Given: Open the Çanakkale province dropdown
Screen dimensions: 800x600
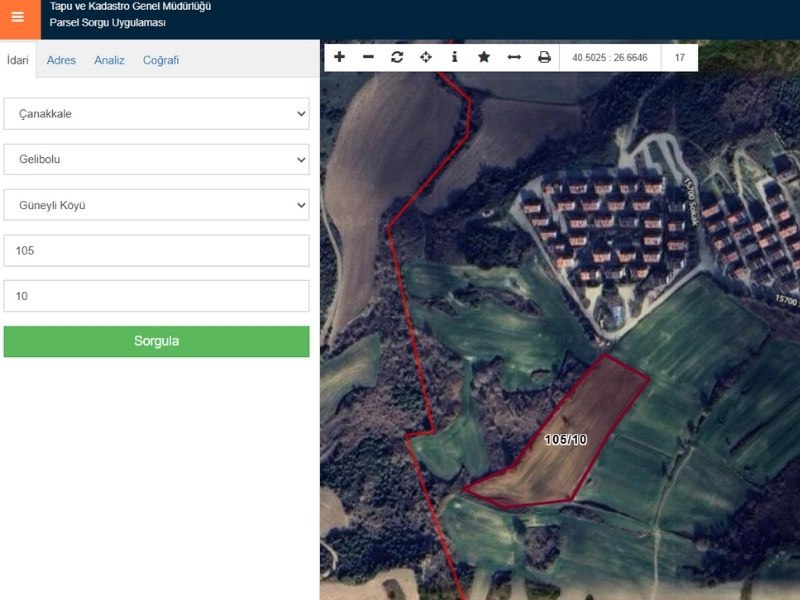Looking at the screenshot, I should click(x=155, y=113).
